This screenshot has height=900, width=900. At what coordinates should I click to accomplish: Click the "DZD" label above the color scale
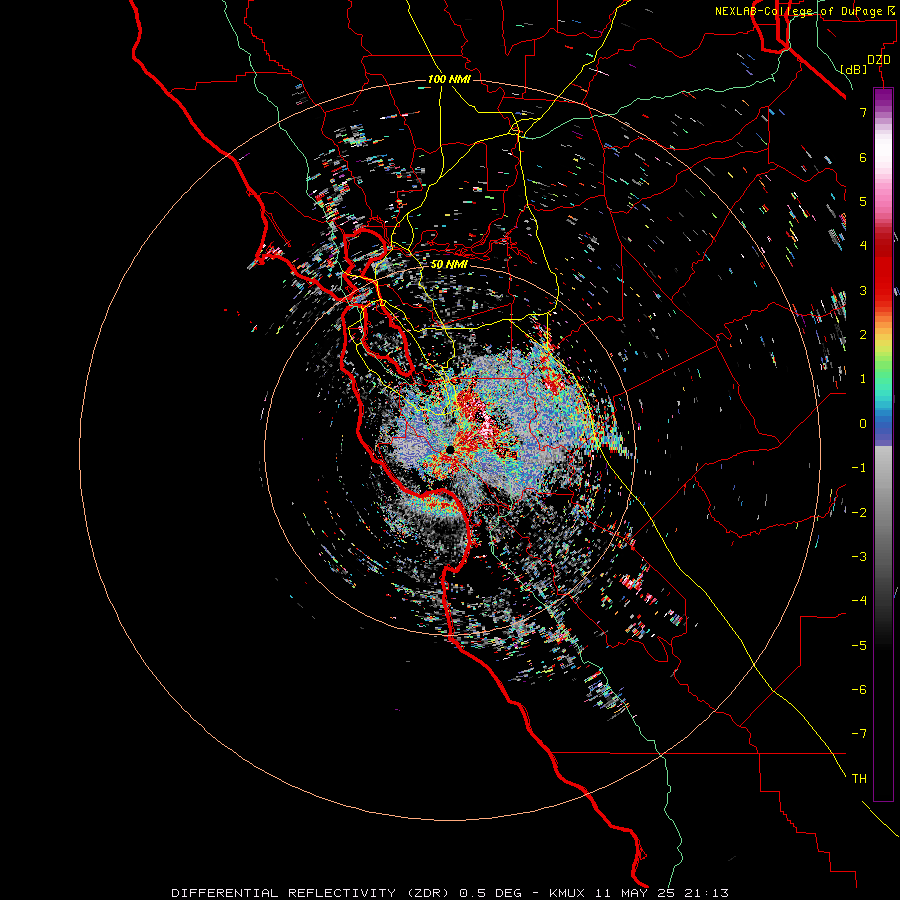pos(879,60)
